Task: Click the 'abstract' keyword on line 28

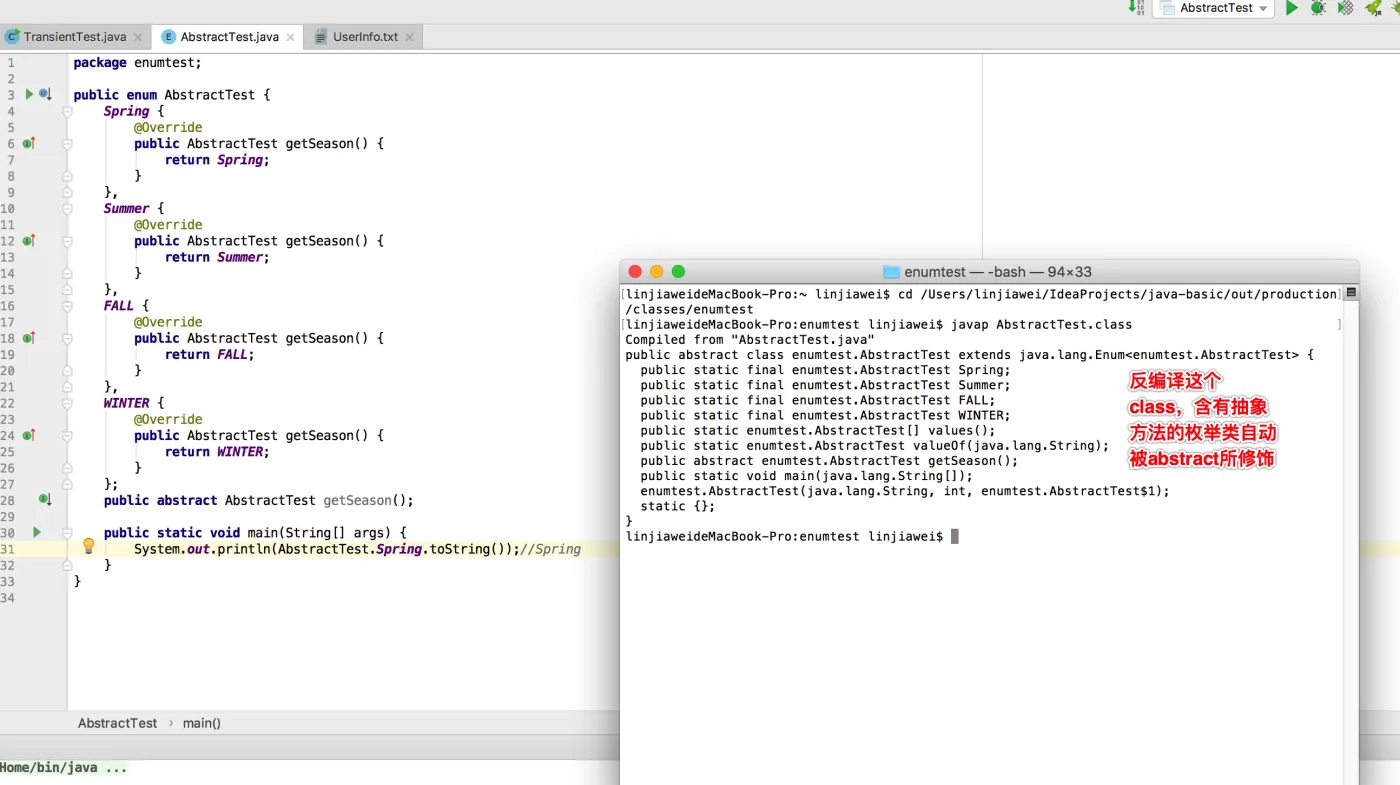Action: pyautogui.click(x=187, y=500)
